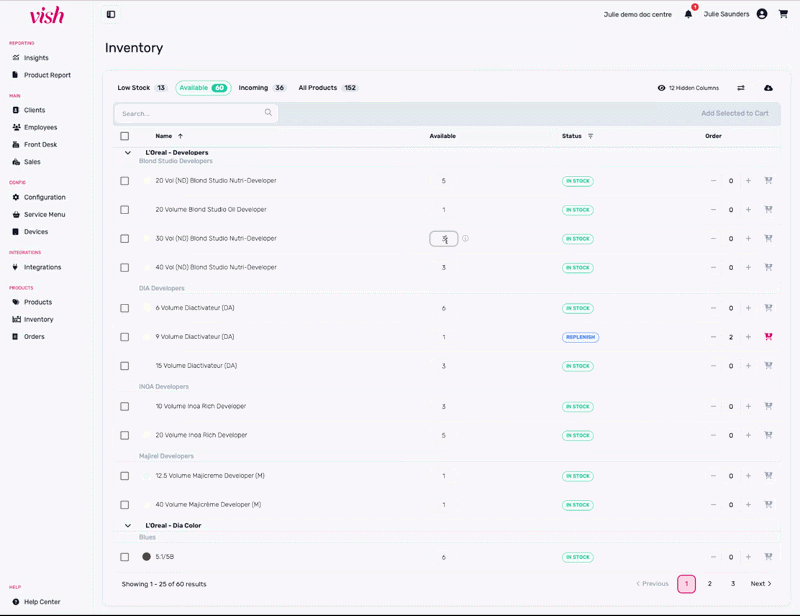Open the notifications bell

point(688,14)
